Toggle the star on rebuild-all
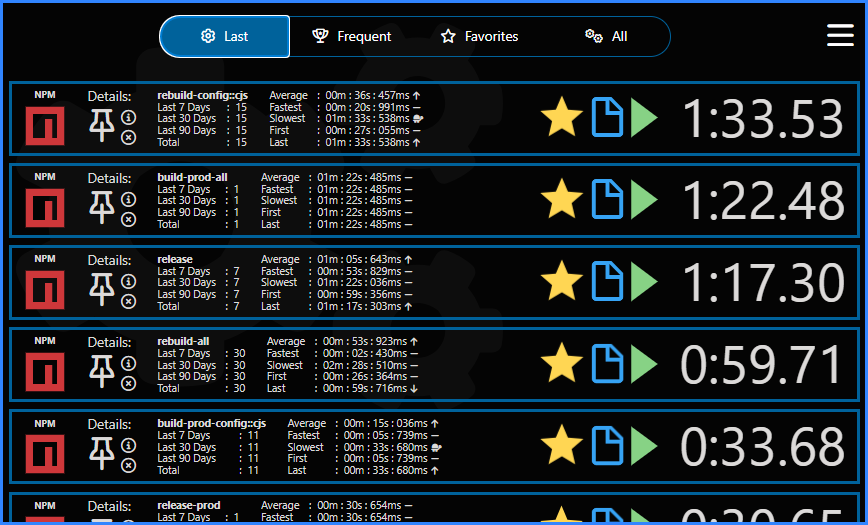The width and height of the screenshot is (868, 525). (562, 364)
